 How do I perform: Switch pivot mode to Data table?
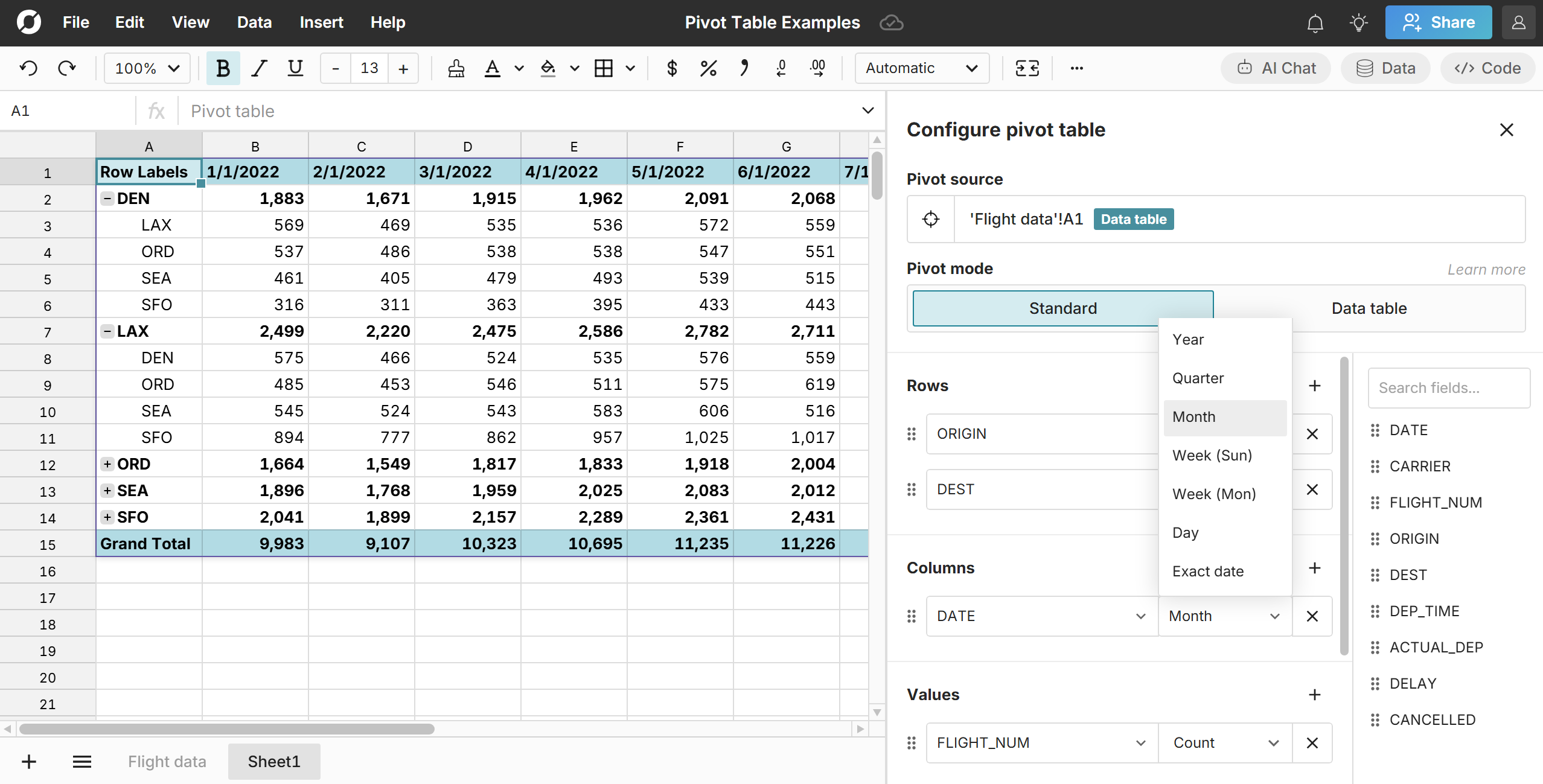pos(1369,308)
